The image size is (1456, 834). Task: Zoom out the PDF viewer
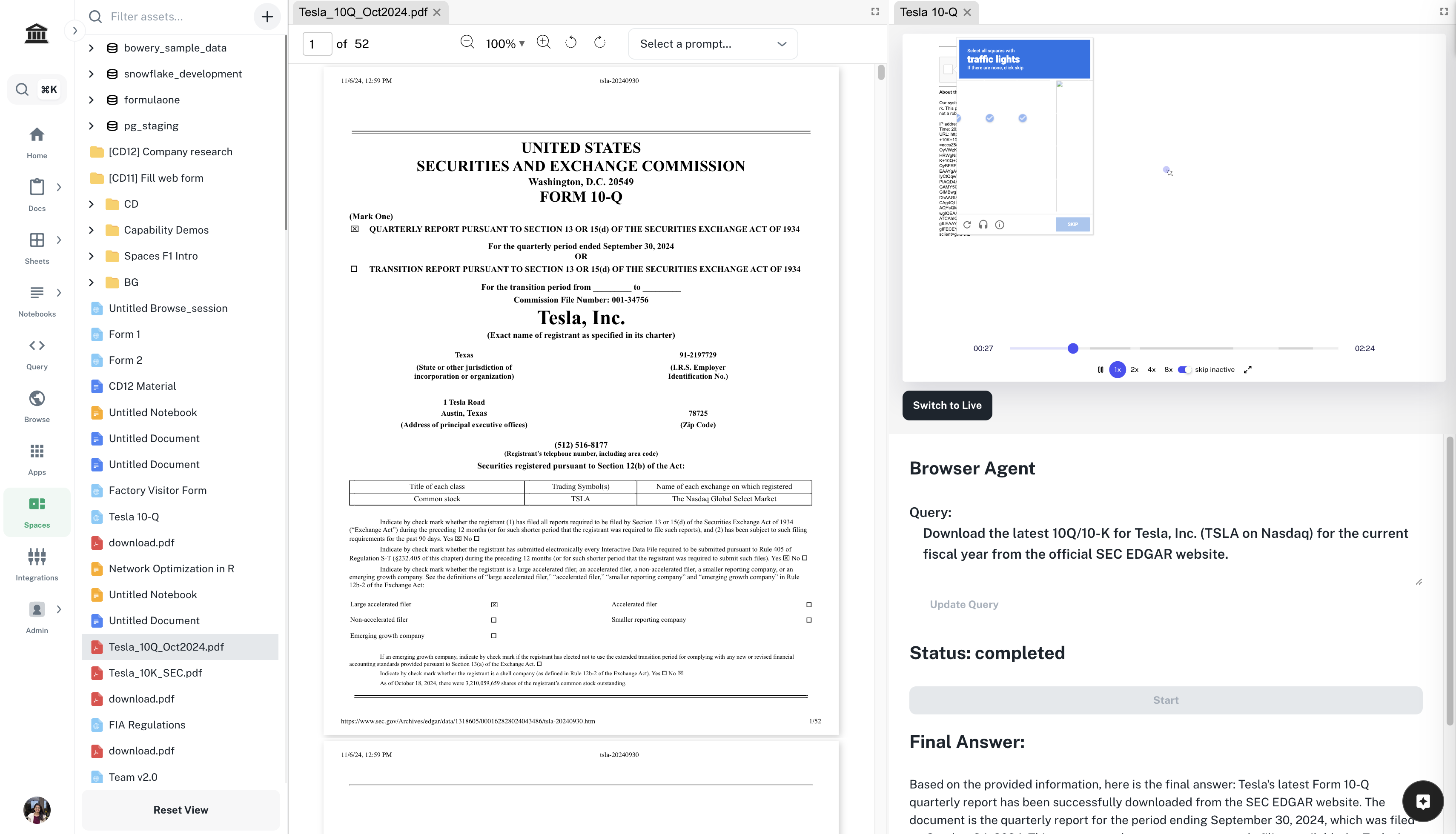coord(467,43)
